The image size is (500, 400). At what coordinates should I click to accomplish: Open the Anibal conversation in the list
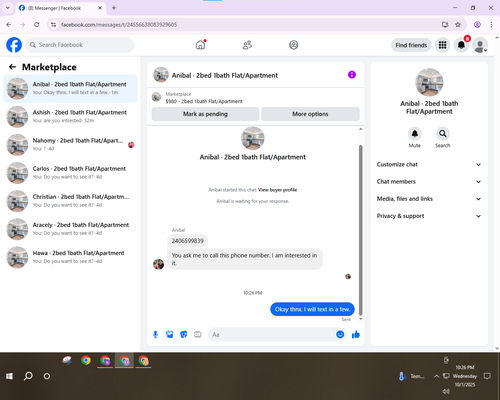tap(70, 88)
